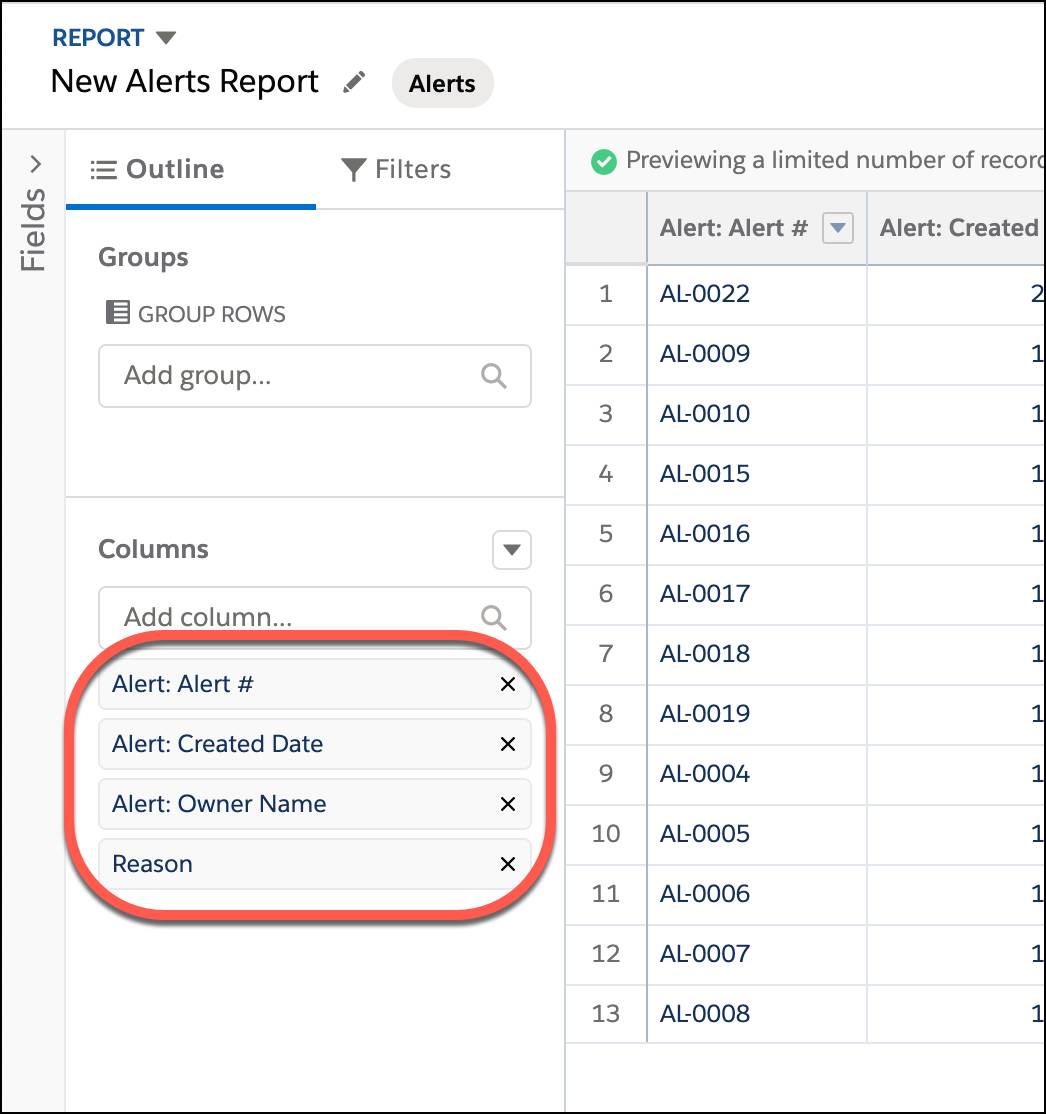Click the search icon in Add column

[494, 617]
